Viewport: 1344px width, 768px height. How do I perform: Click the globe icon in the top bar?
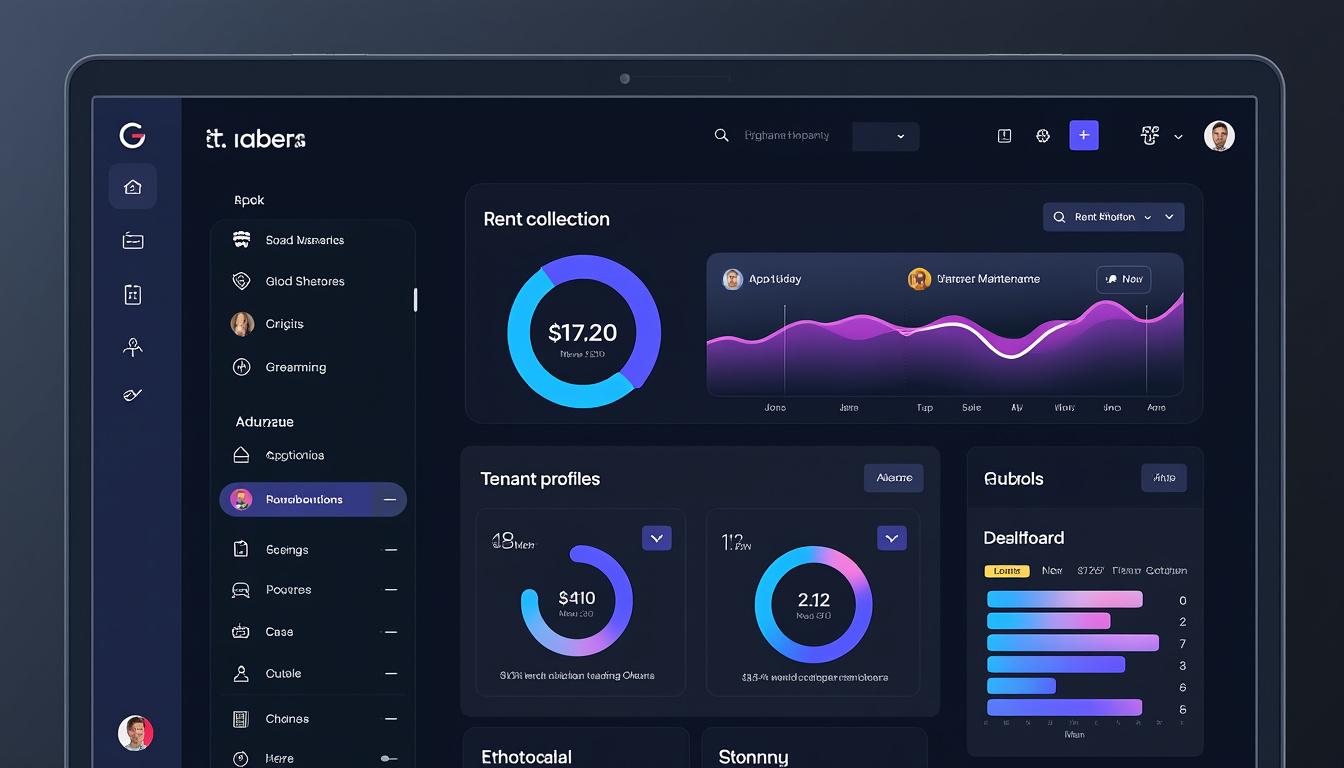(x=1043, y=136)
